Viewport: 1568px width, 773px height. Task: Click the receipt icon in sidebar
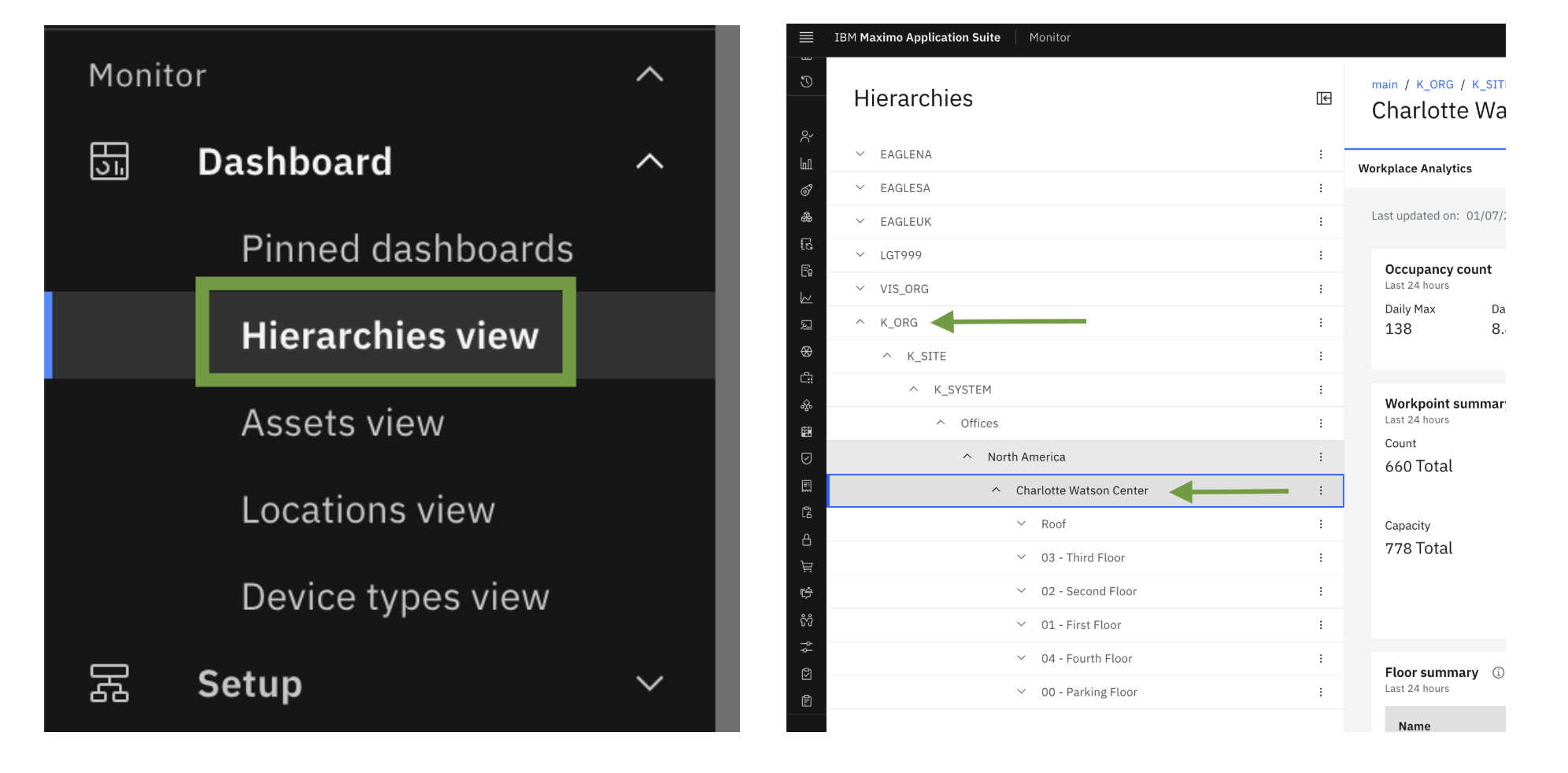click(806, 486)
